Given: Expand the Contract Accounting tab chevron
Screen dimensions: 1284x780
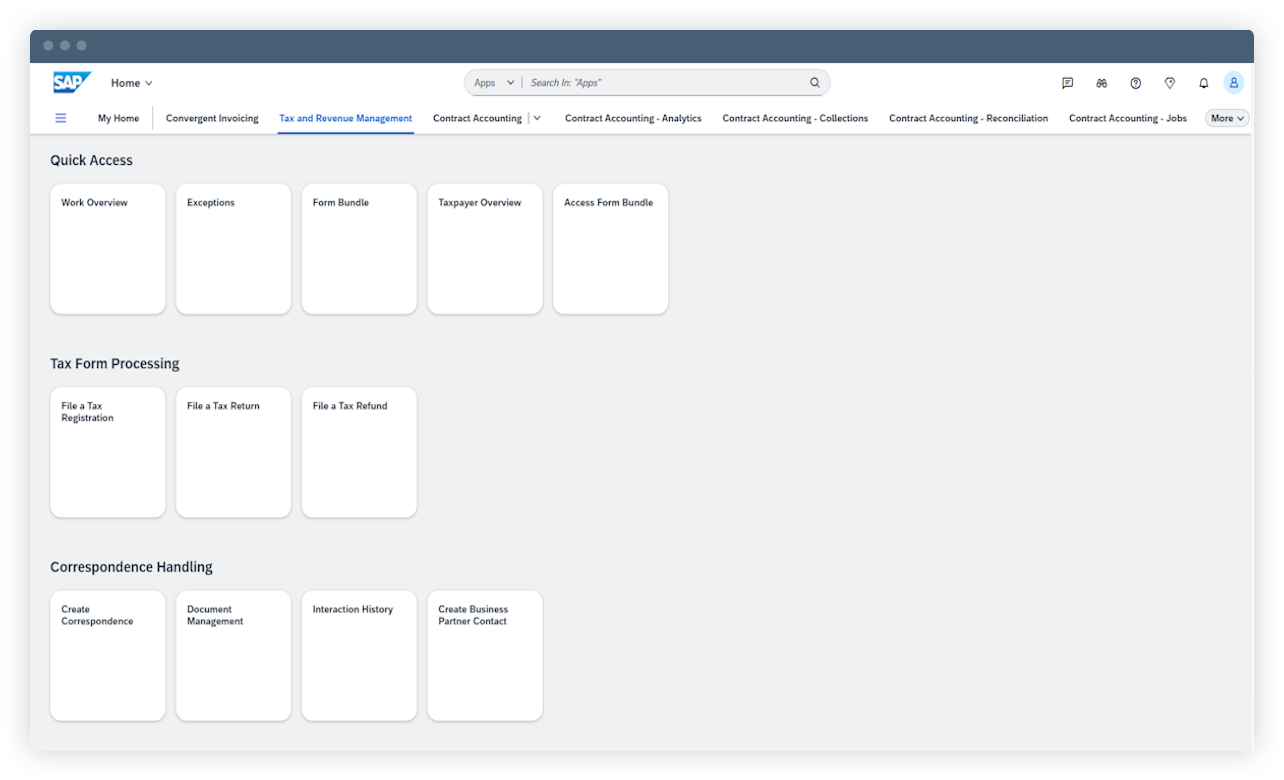Looking at the screenshot, I should 537,118.
